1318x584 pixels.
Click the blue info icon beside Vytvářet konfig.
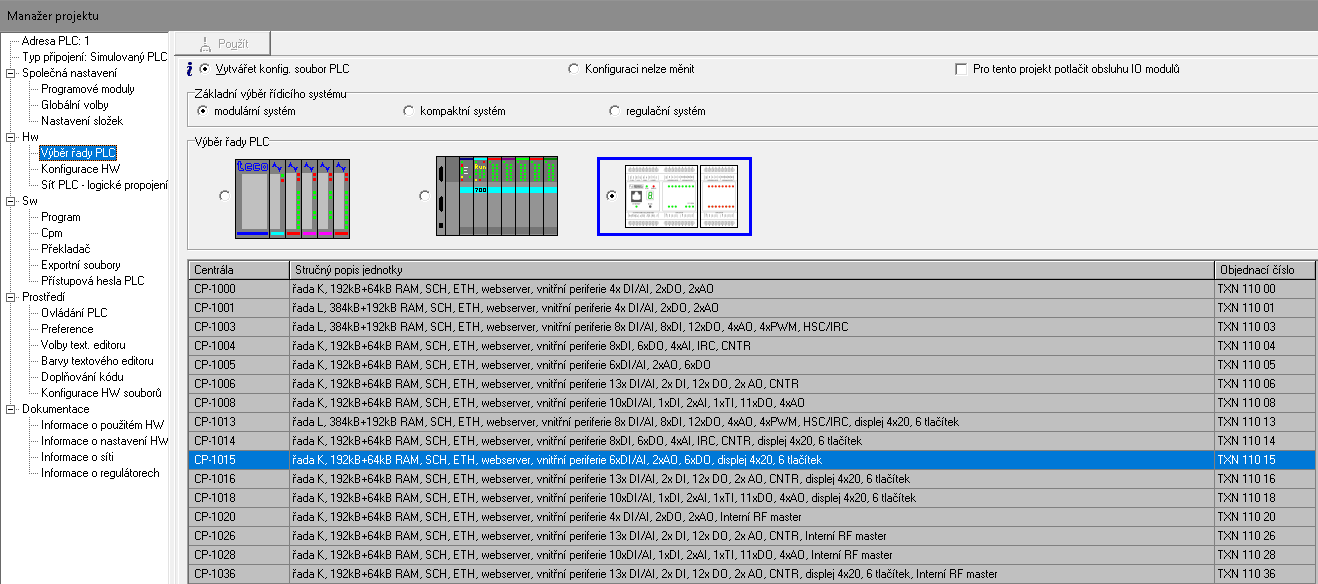(190, 69)
